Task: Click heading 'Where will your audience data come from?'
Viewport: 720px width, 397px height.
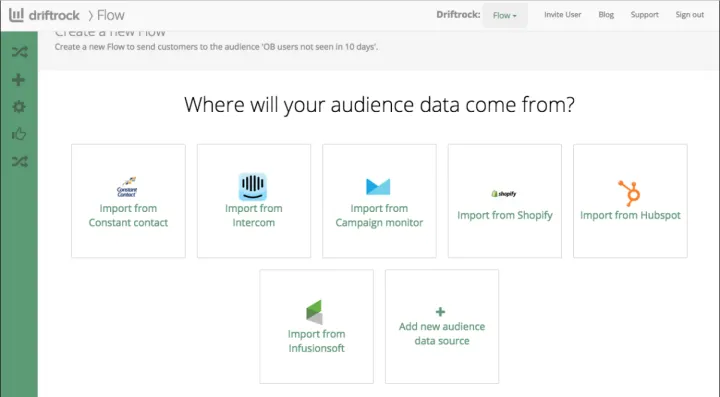Action: tap(379, 105)
